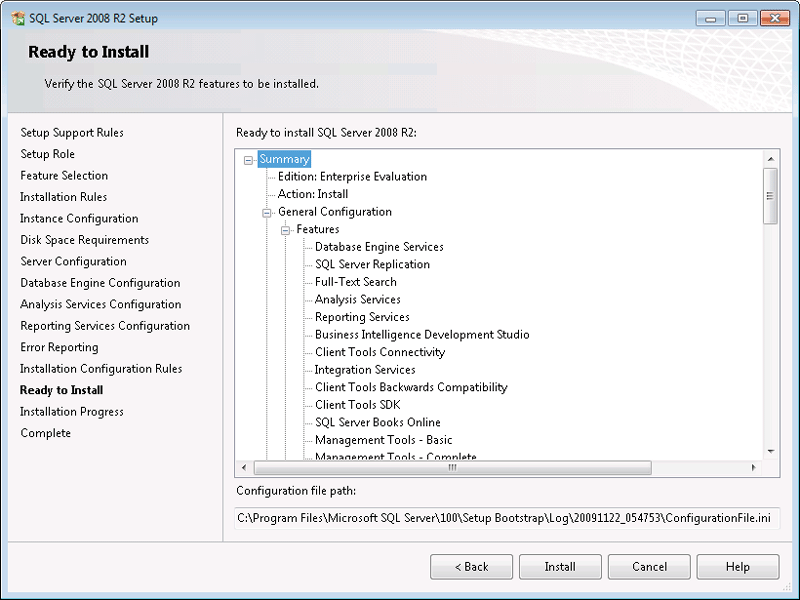Viewport: 800px width, 600px height.
Task: Select SQL Server Books Online item
Action: (x=378, y=422)
